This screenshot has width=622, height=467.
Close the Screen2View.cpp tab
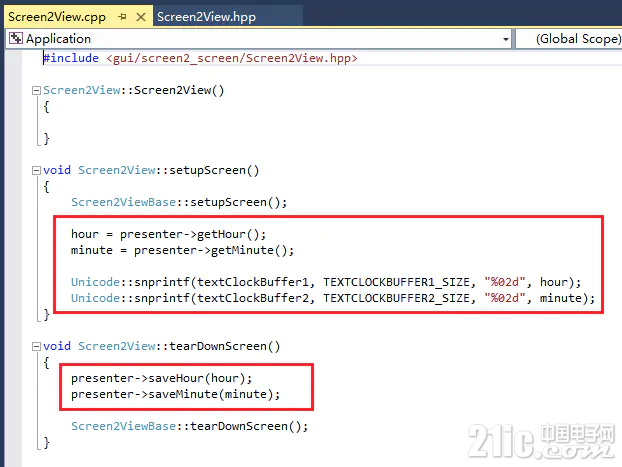click(140, 17)
